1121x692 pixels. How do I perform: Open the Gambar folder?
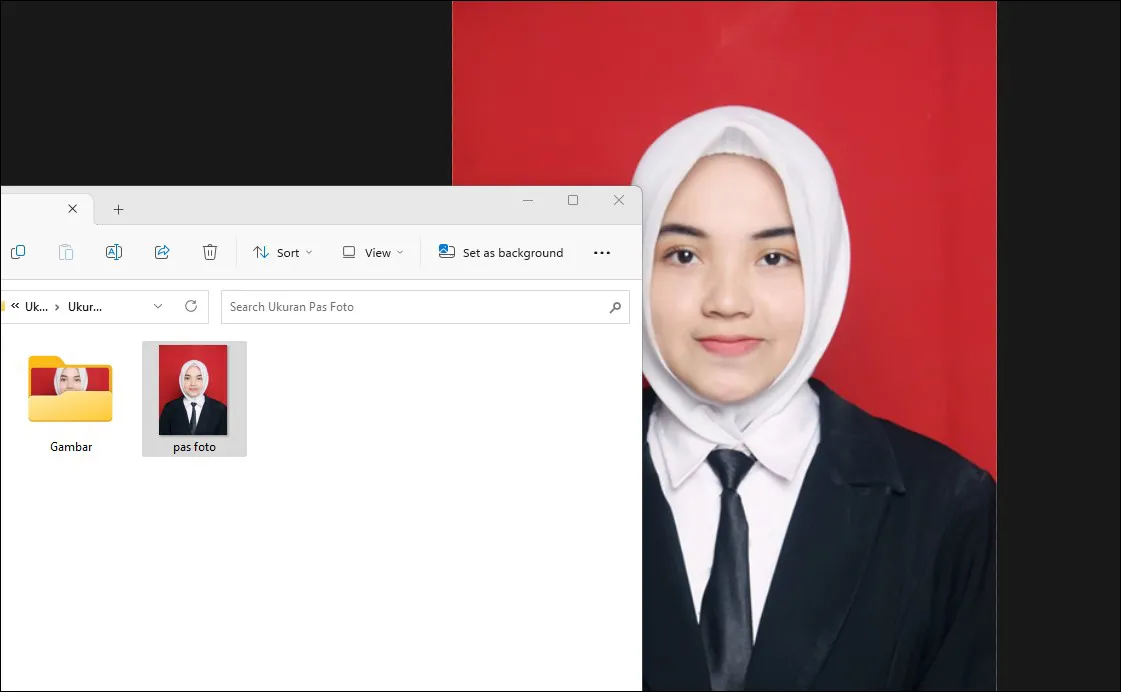(69, 390)
